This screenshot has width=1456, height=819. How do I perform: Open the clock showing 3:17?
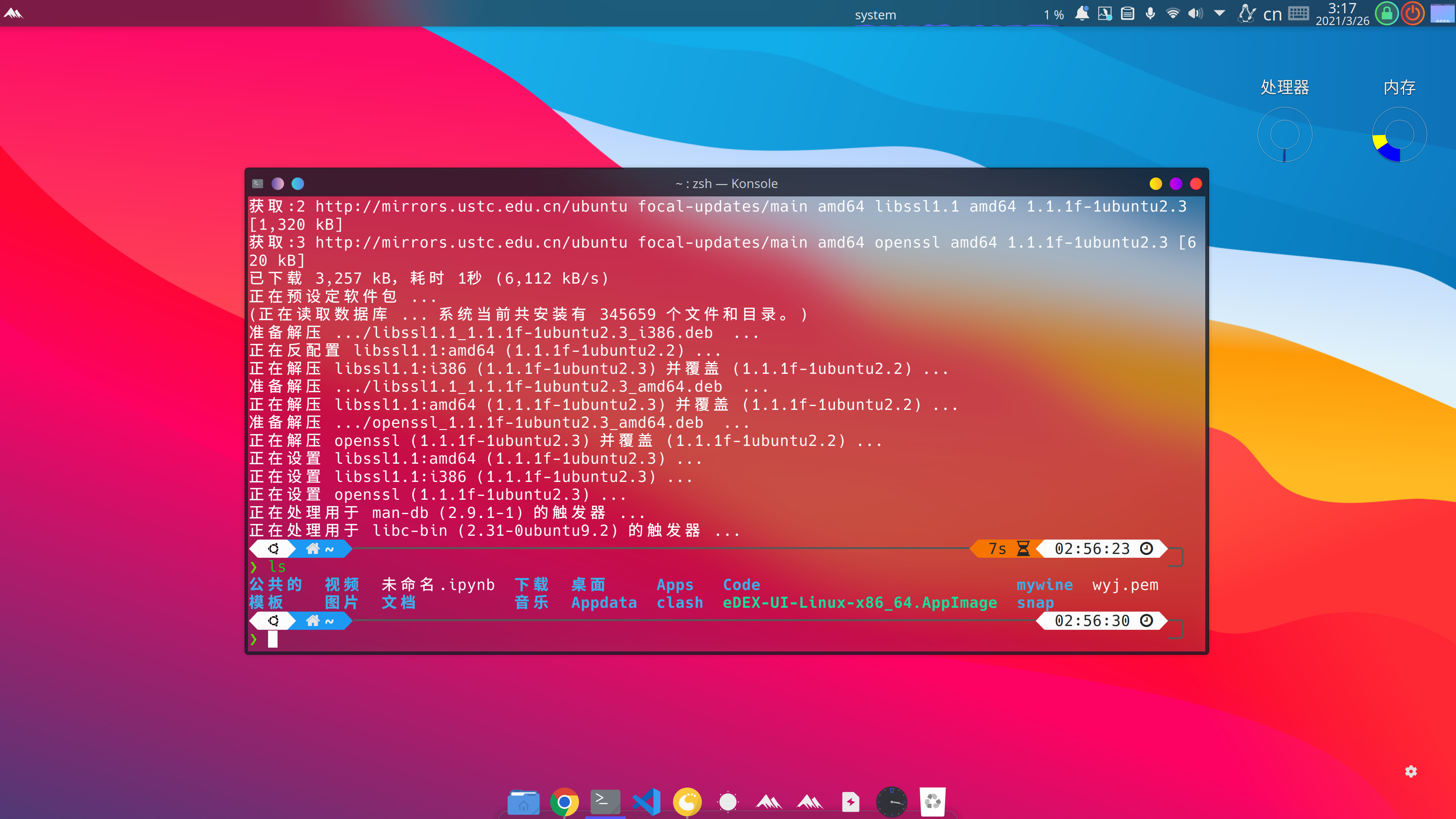1342,14
